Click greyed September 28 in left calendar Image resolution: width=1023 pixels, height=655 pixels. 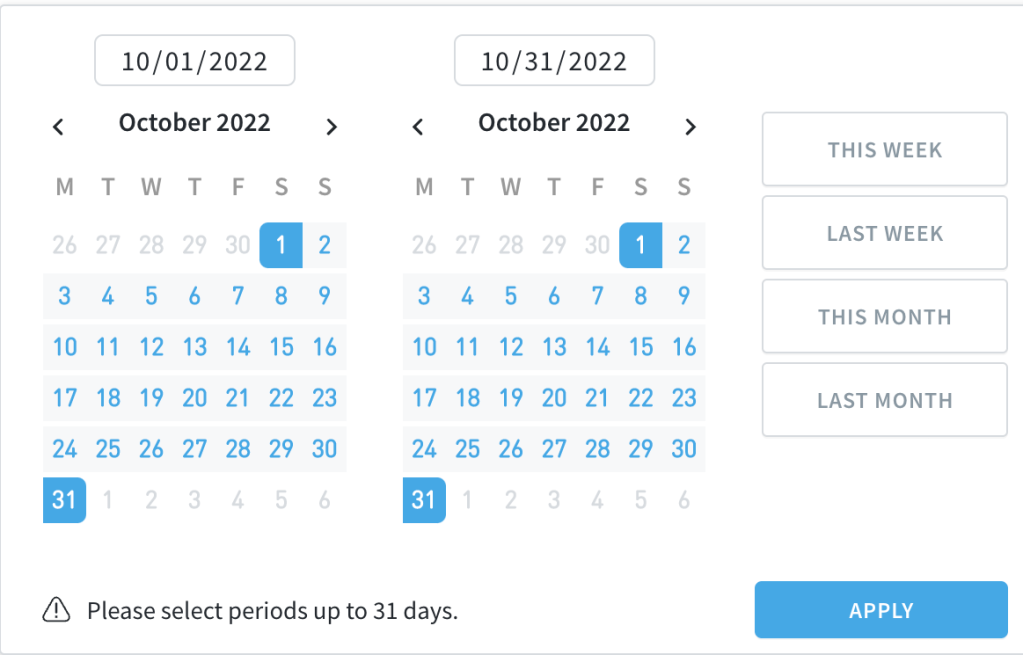(x=151, y=245)
